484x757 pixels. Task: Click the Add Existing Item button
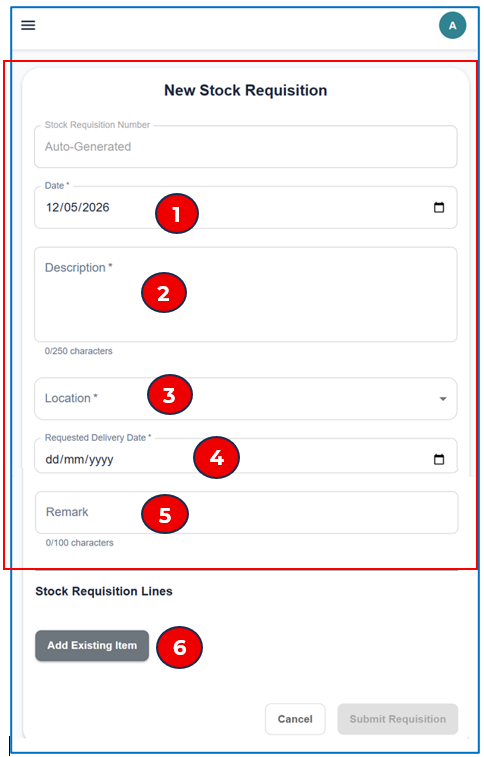92,645
